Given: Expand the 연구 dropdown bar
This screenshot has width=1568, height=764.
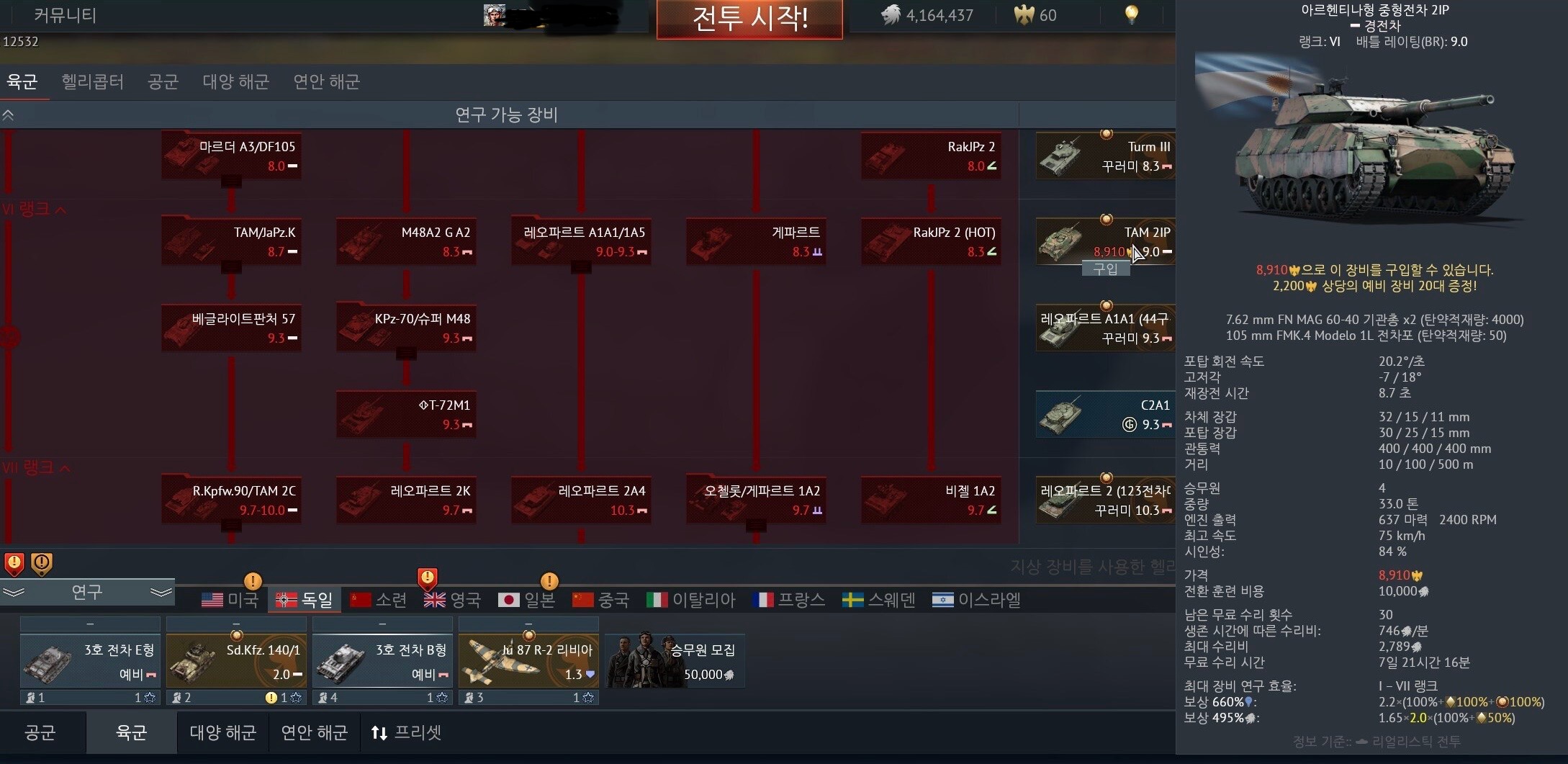Looking at the screenshot, I should pos(87,592).
